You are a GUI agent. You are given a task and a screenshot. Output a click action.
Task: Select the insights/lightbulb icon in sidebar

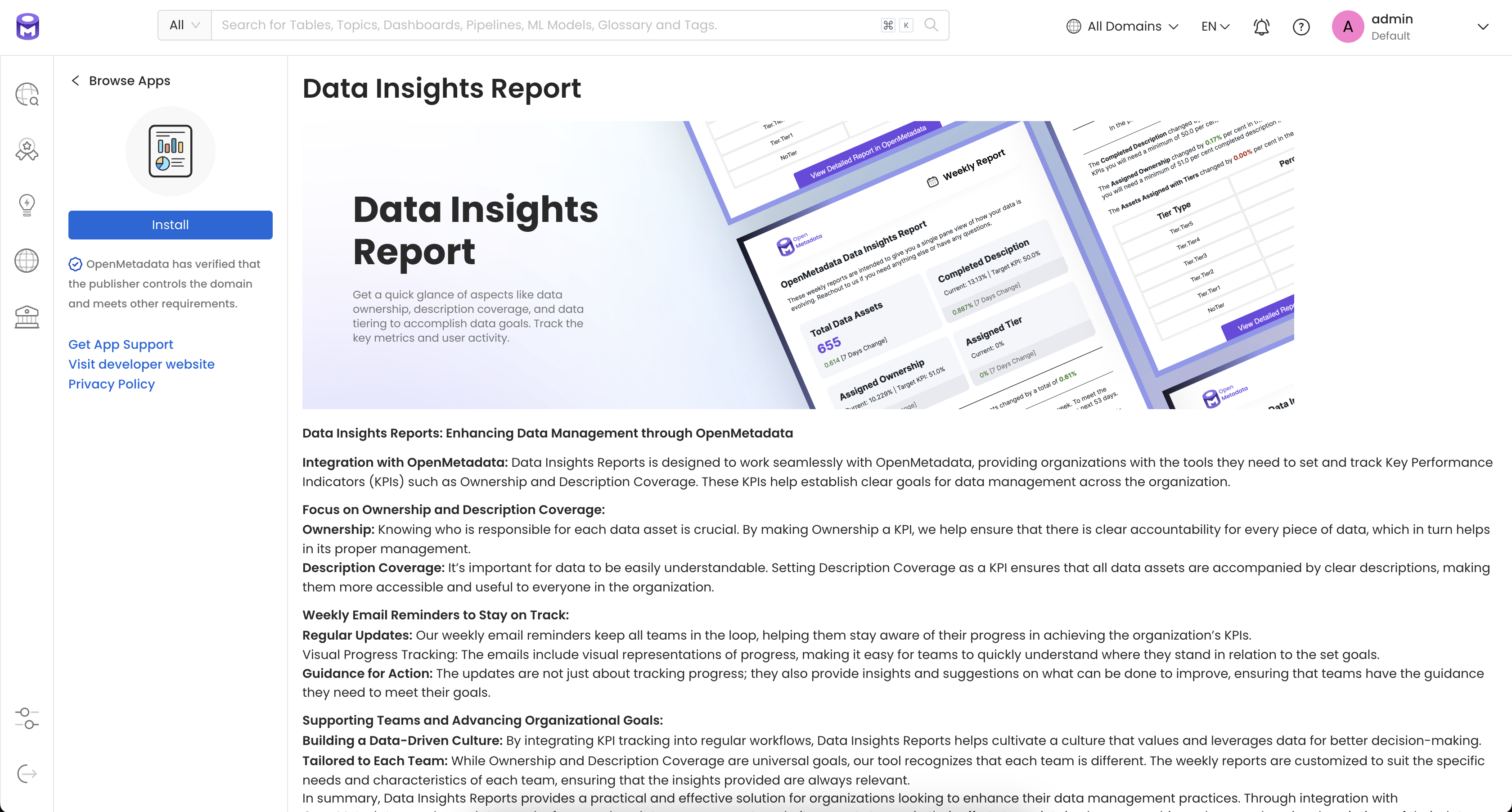(27, 204)
